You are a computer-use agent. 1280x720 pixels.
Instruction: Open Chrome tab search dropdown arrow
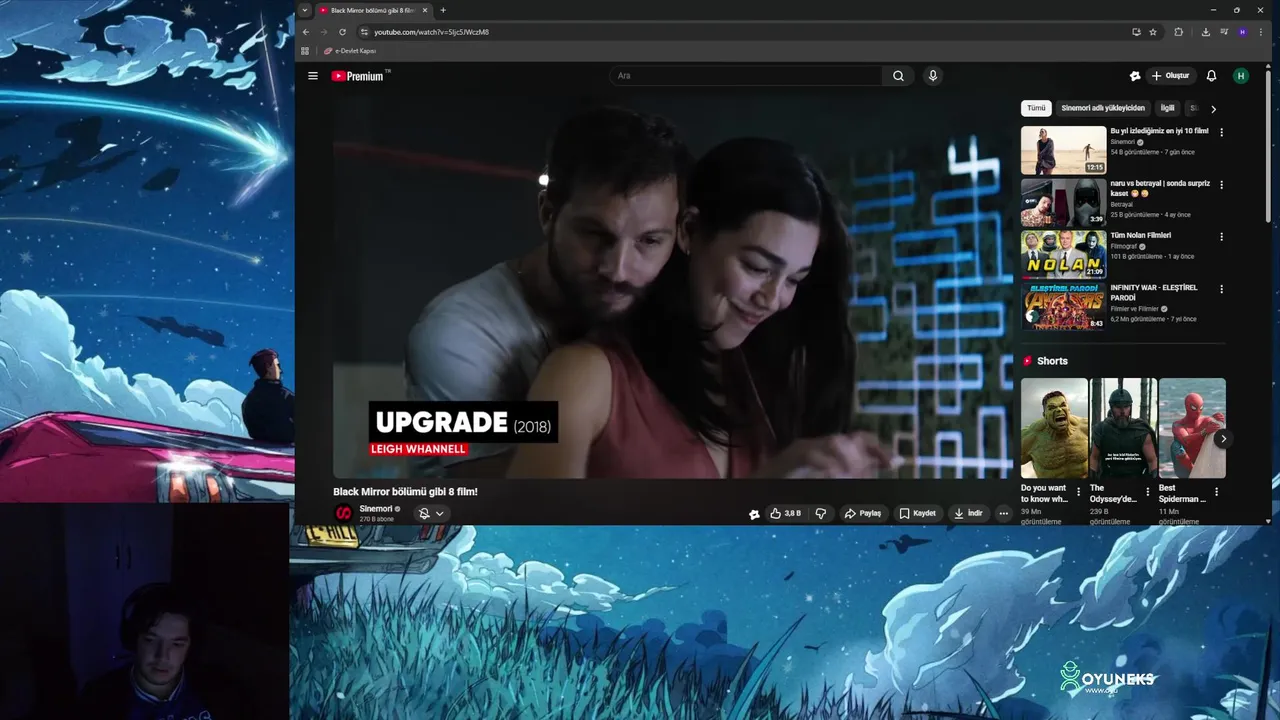point(305,10)
